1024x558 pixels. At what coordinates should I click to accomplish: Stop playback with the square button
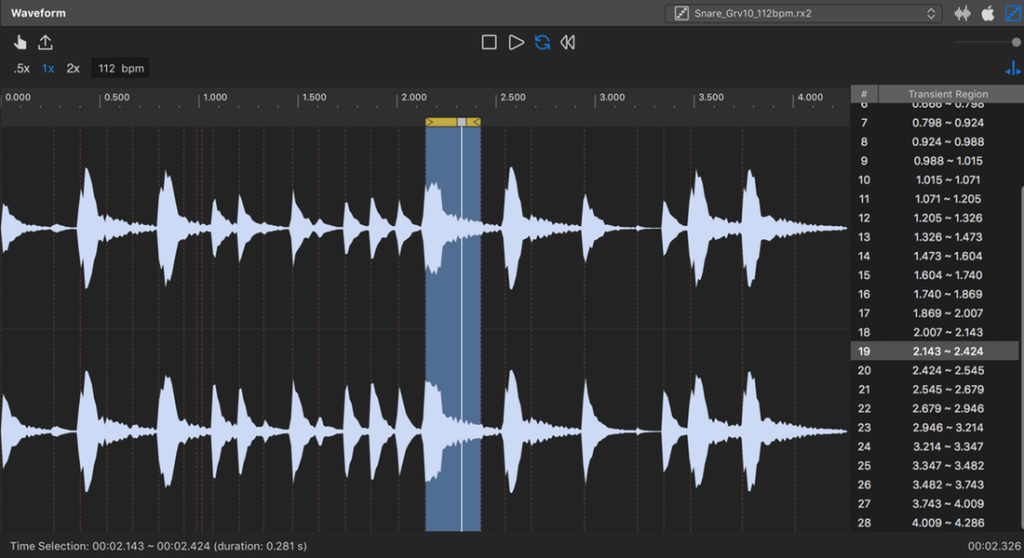[x=489, y=42]
